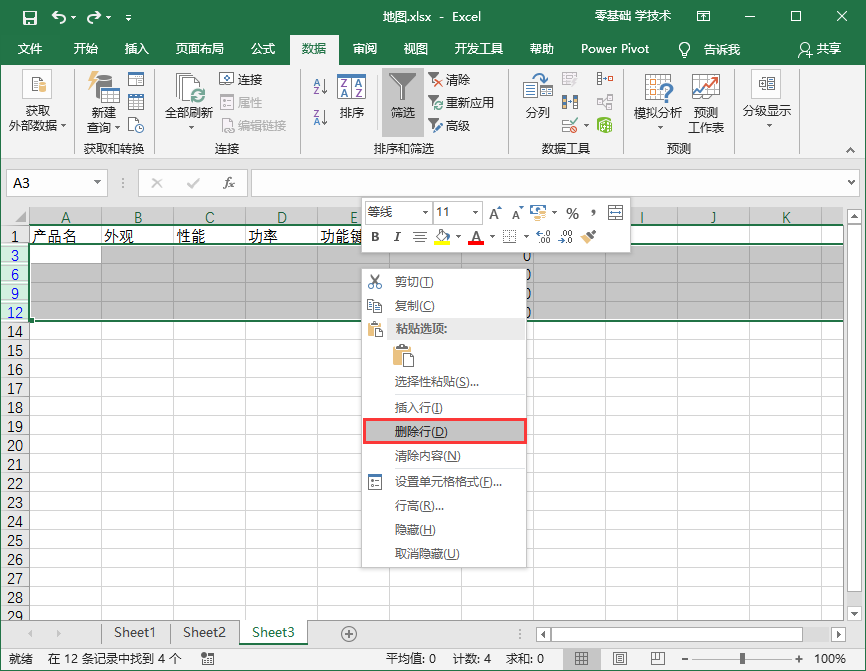Expand the fill color dropdown arrow
Screen dimensions: 866x671
pos(456,236)
